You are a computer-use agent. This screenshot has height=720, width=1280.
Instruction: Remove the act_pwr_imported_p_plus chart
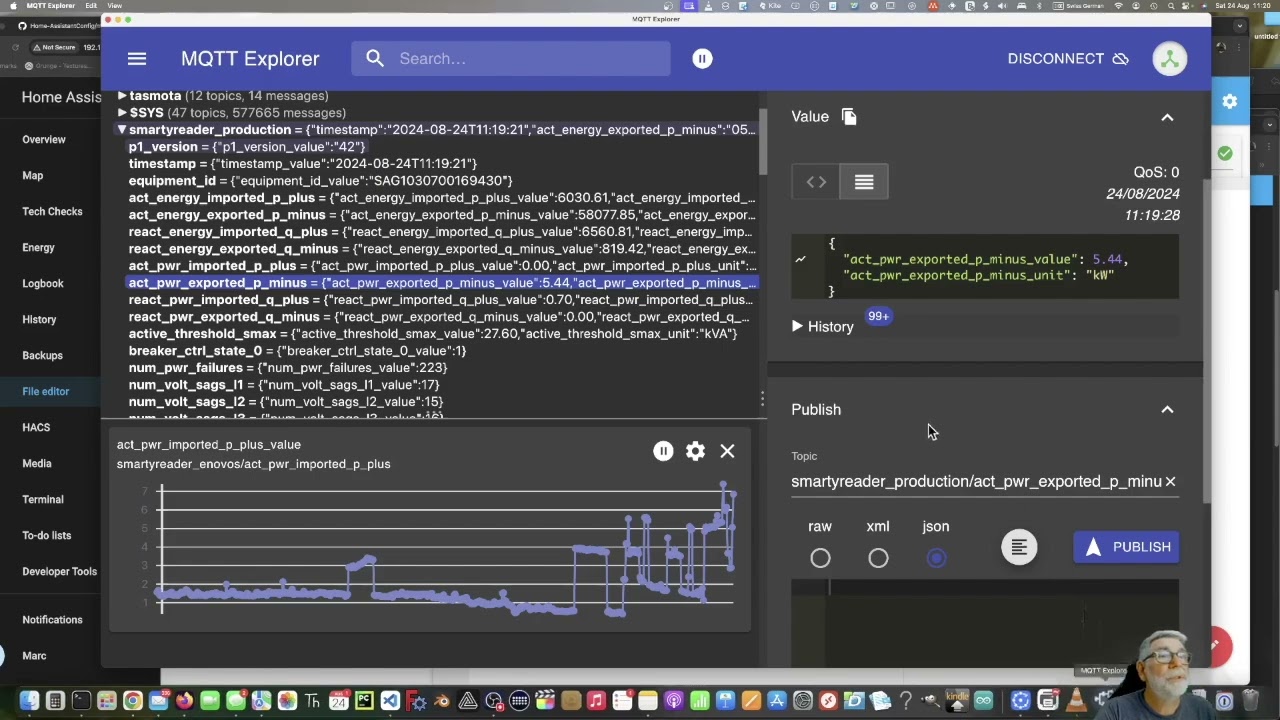point(727,451)
